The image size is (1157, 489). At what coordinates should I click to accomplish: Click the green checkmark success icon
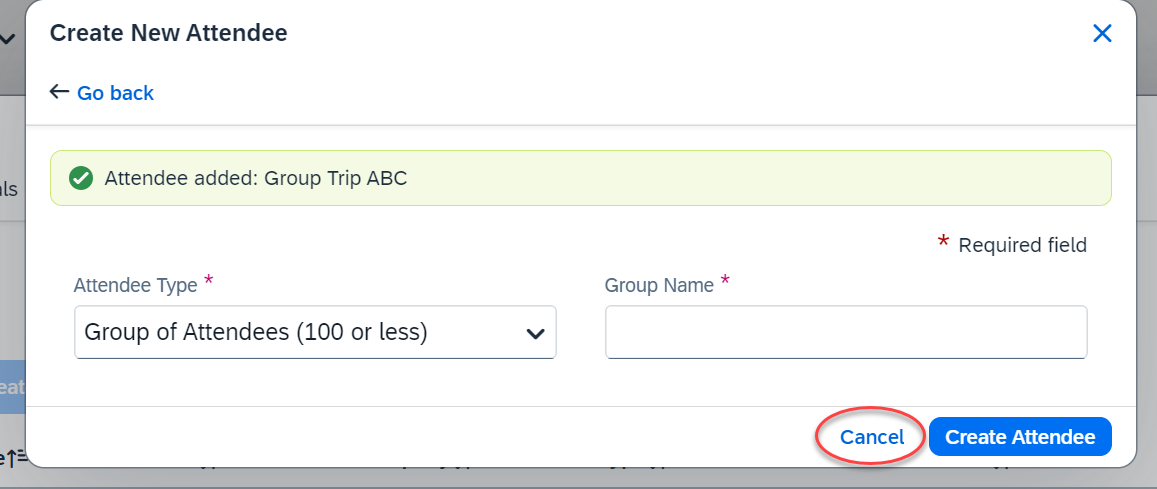tap(80, 178)
